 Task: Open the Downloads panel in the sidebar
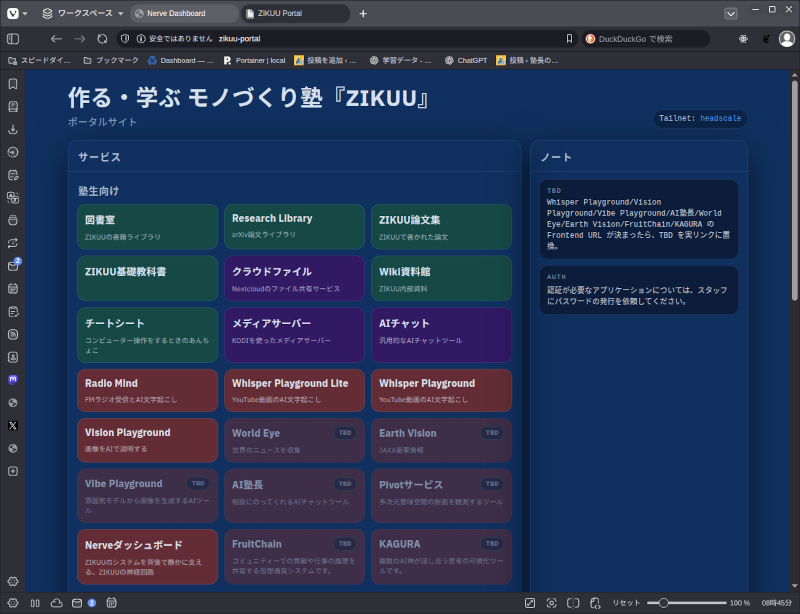point(13,129)
